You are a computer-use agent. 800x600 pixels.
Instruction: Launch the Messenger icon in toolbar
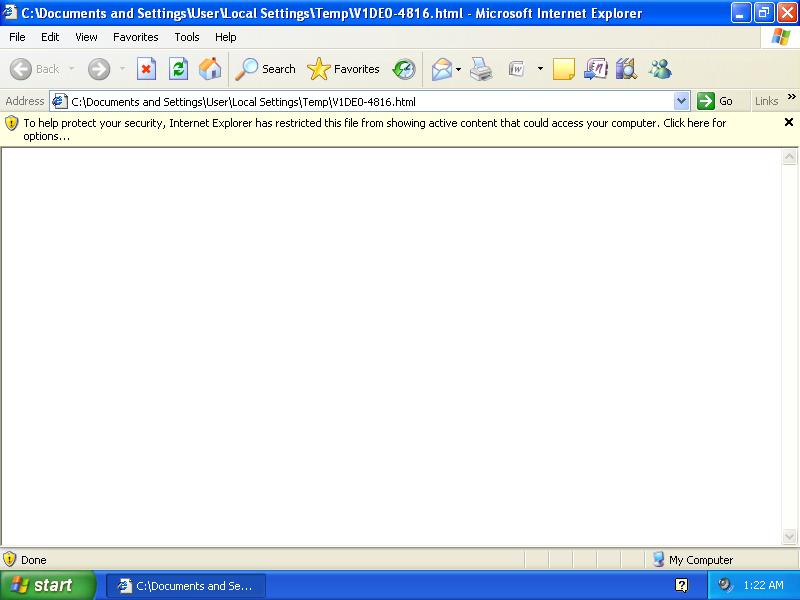(x=660, y=69)
